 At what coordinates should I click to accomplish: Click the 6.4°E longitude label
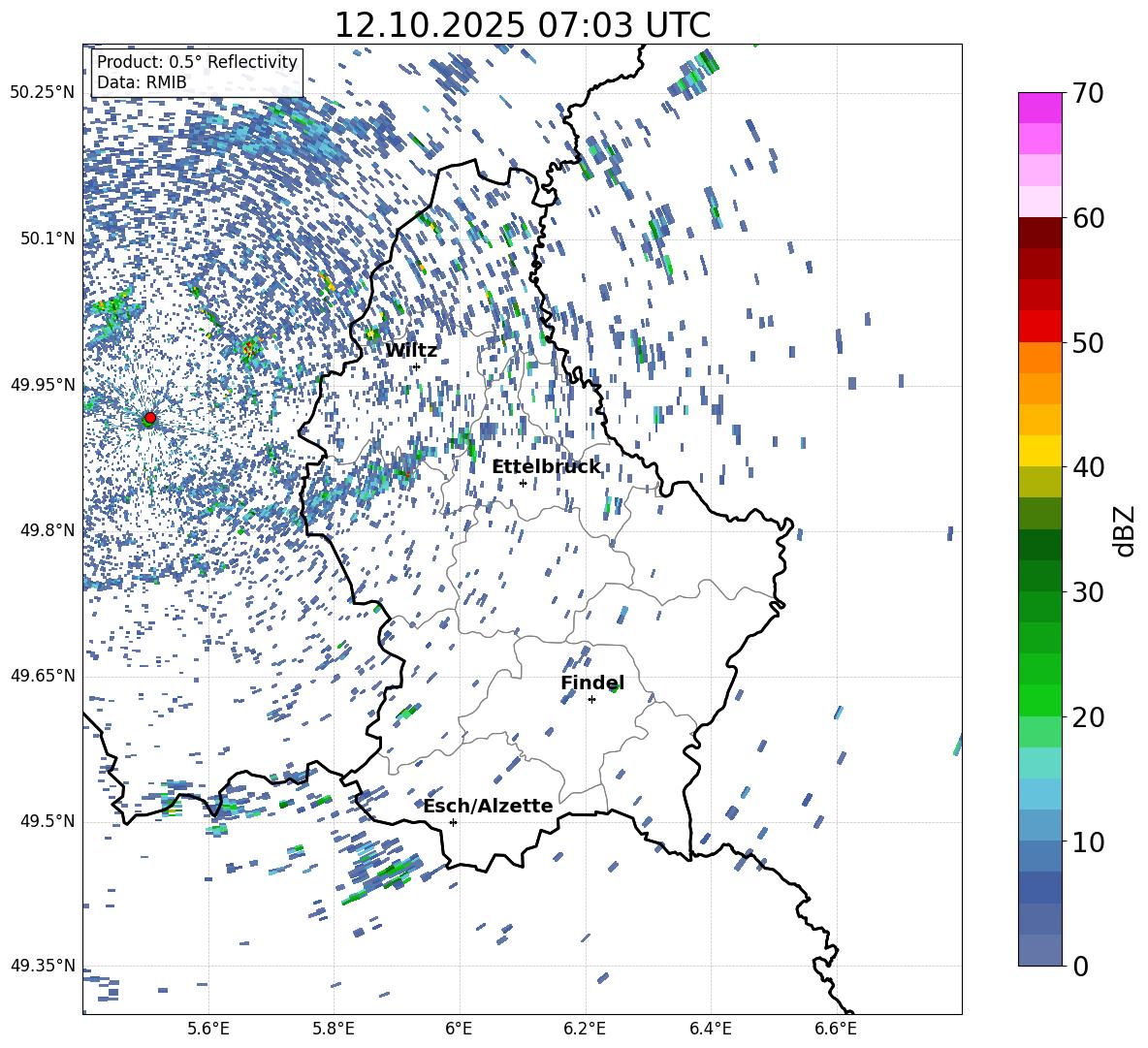pyautogui.click(x=710, y=1029)
